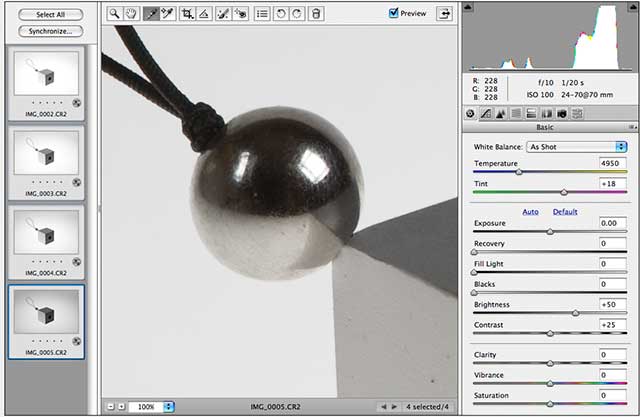Mark image for deletion with trash icon
640x417 pixels.
pyautogui.click(x=316, y=14)
